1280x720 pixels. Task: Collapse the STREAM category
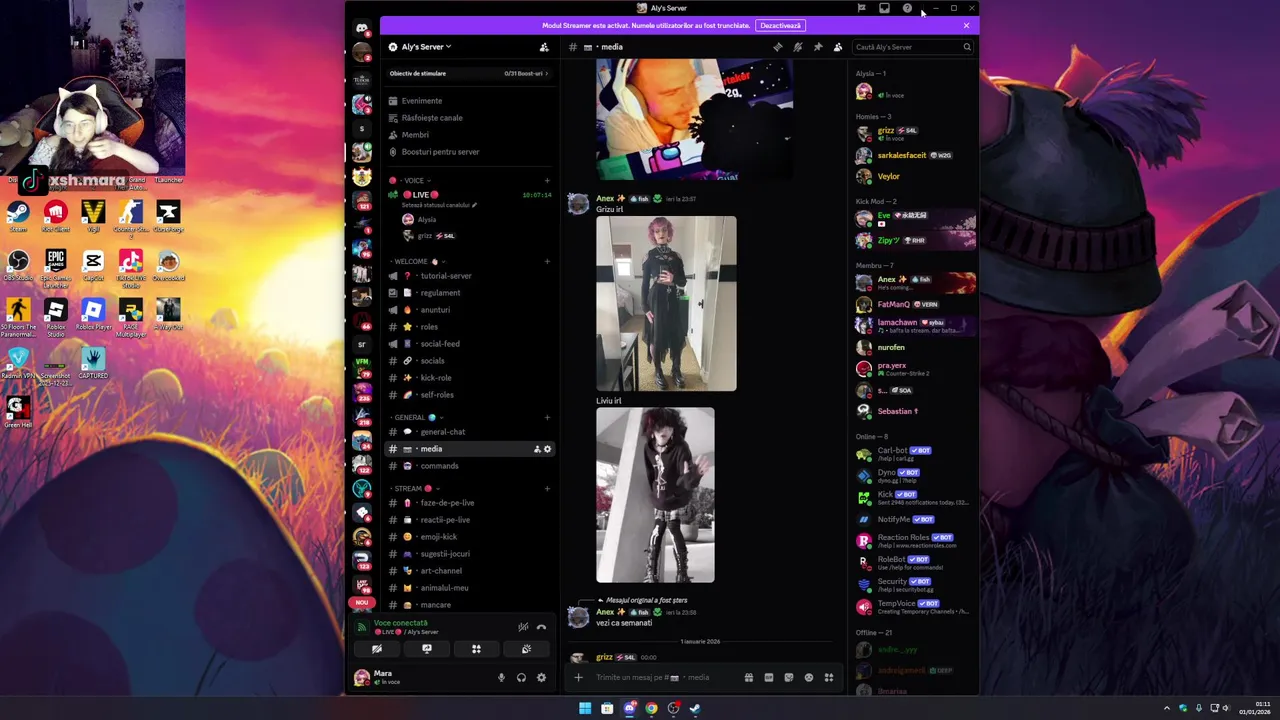click(413, 489)
